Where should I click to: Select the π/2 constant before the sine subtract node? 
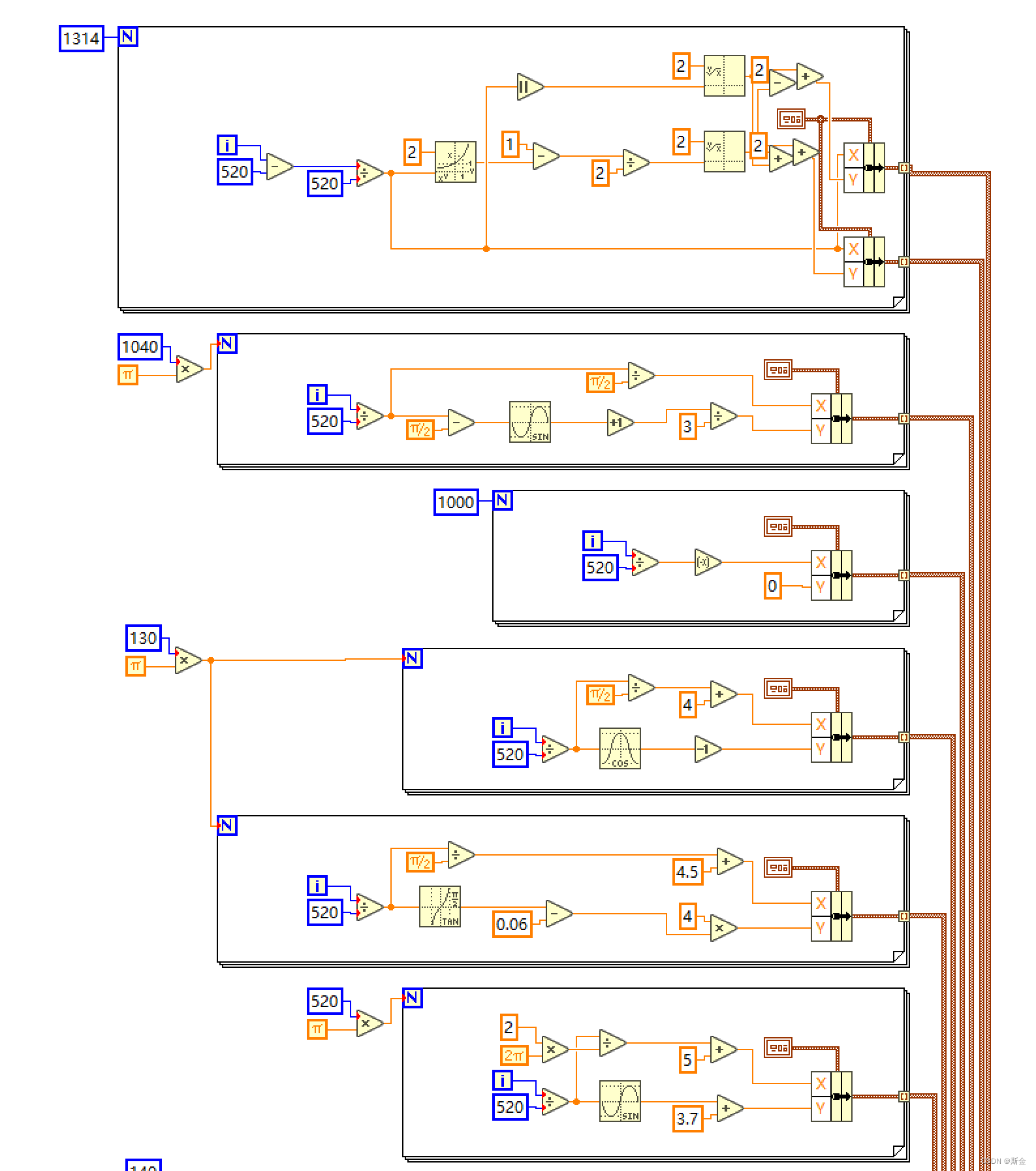pos(420,430)
